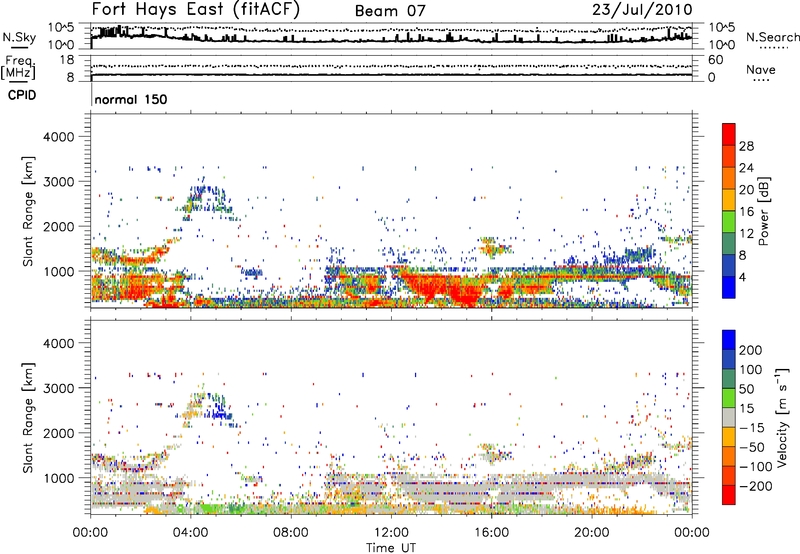
Task: Click the 'Fort Hays East (fitACF)' title
Action: pos(196,10)
